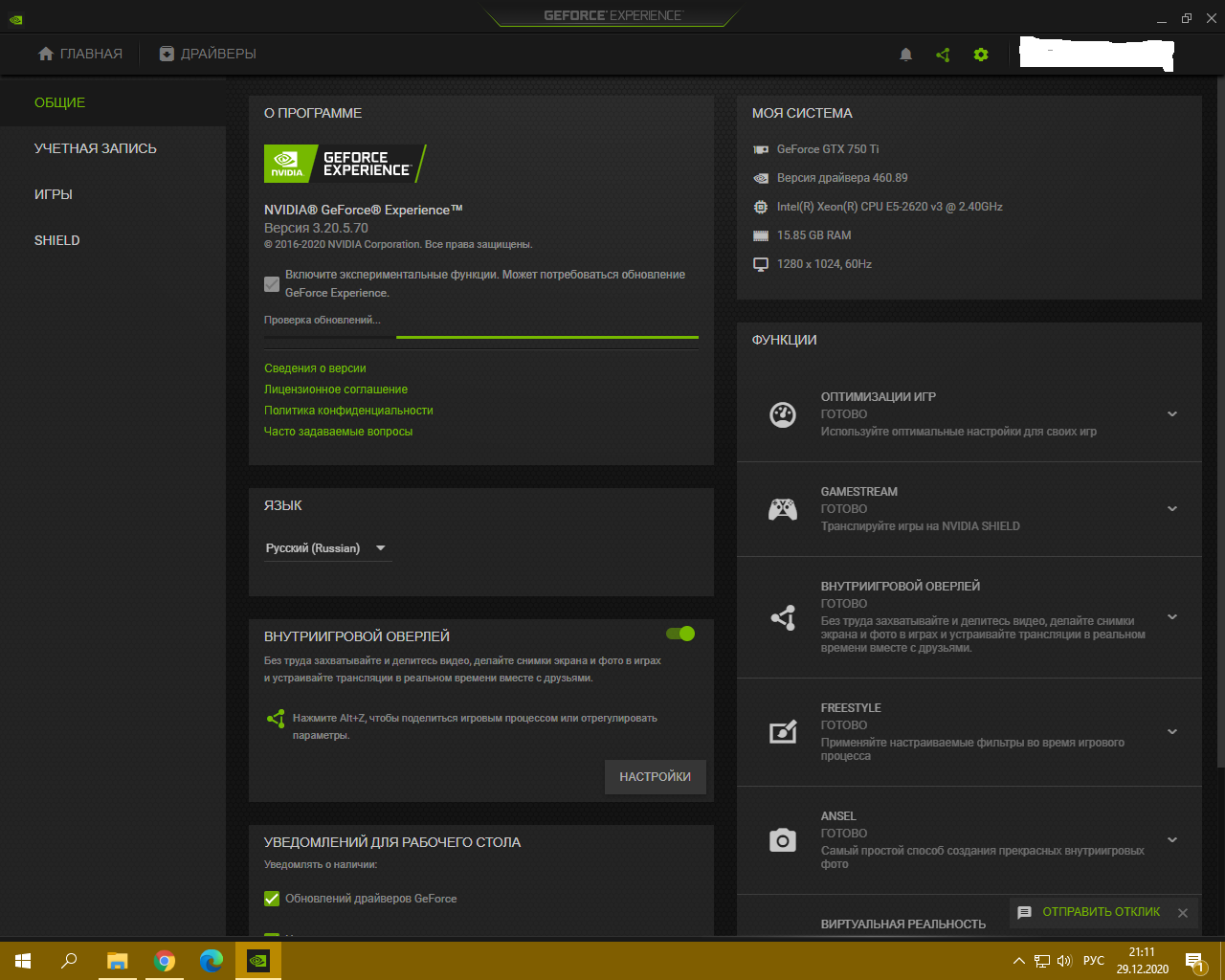Image resolution: width=1225 pixels, height=980 pixels.
Task: Expand the FREESTYLE feature chevron
Action: pyautogui.click(x=1172, y=732)
